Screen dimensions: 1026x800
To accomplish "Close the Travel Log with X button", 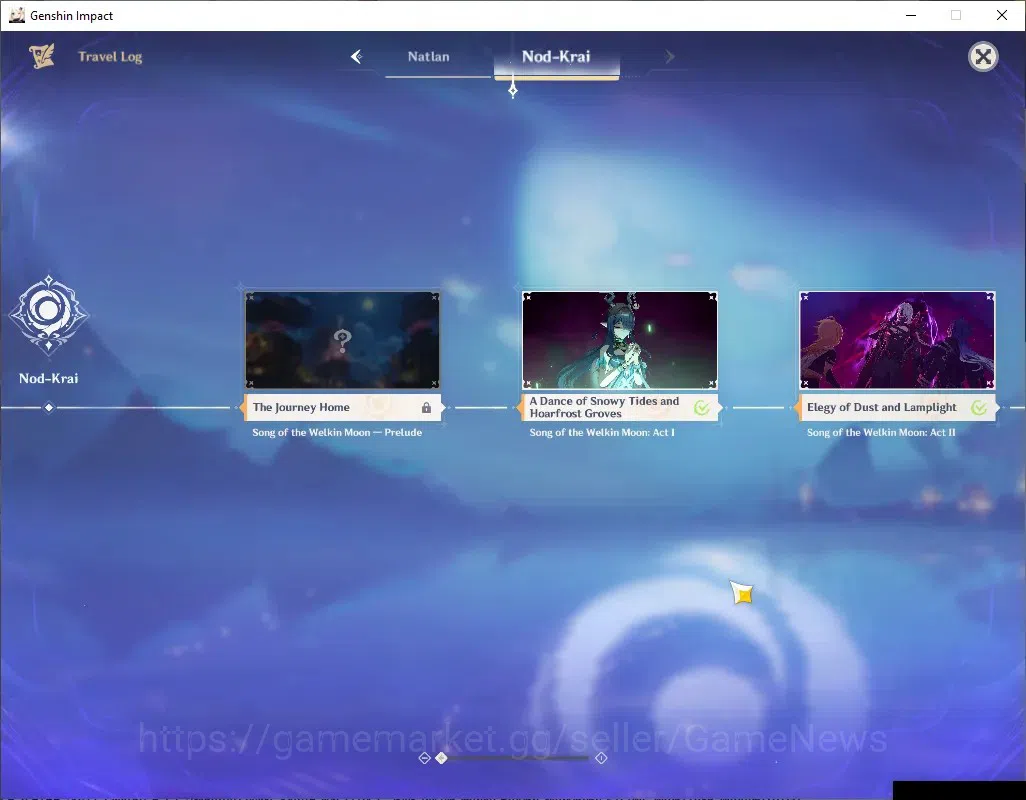I will (983, 57).
